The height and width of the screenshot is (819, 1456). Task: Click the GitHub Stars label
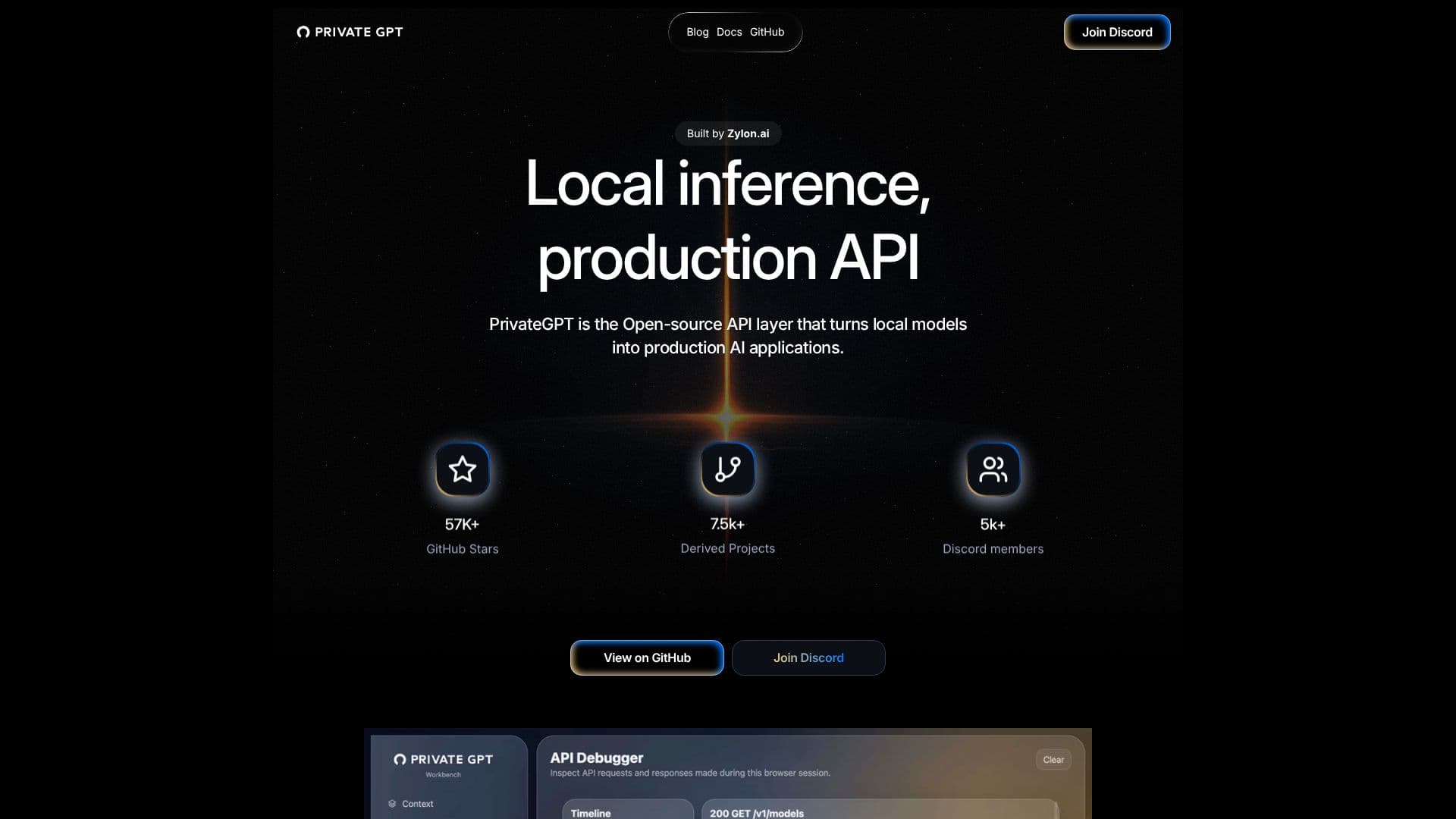(463, 548)
